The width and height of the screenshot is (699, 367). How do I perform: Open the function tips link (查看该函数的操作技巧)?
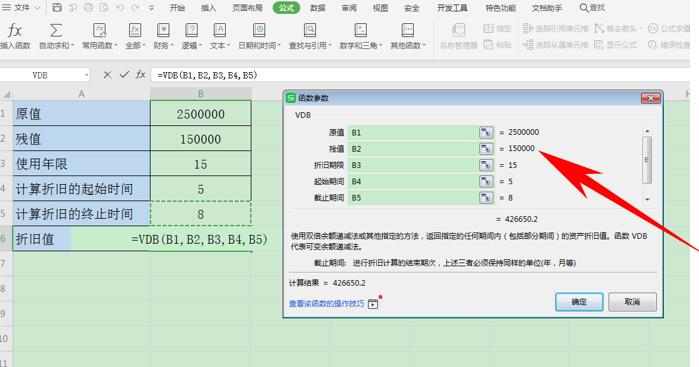coord(327,304)
